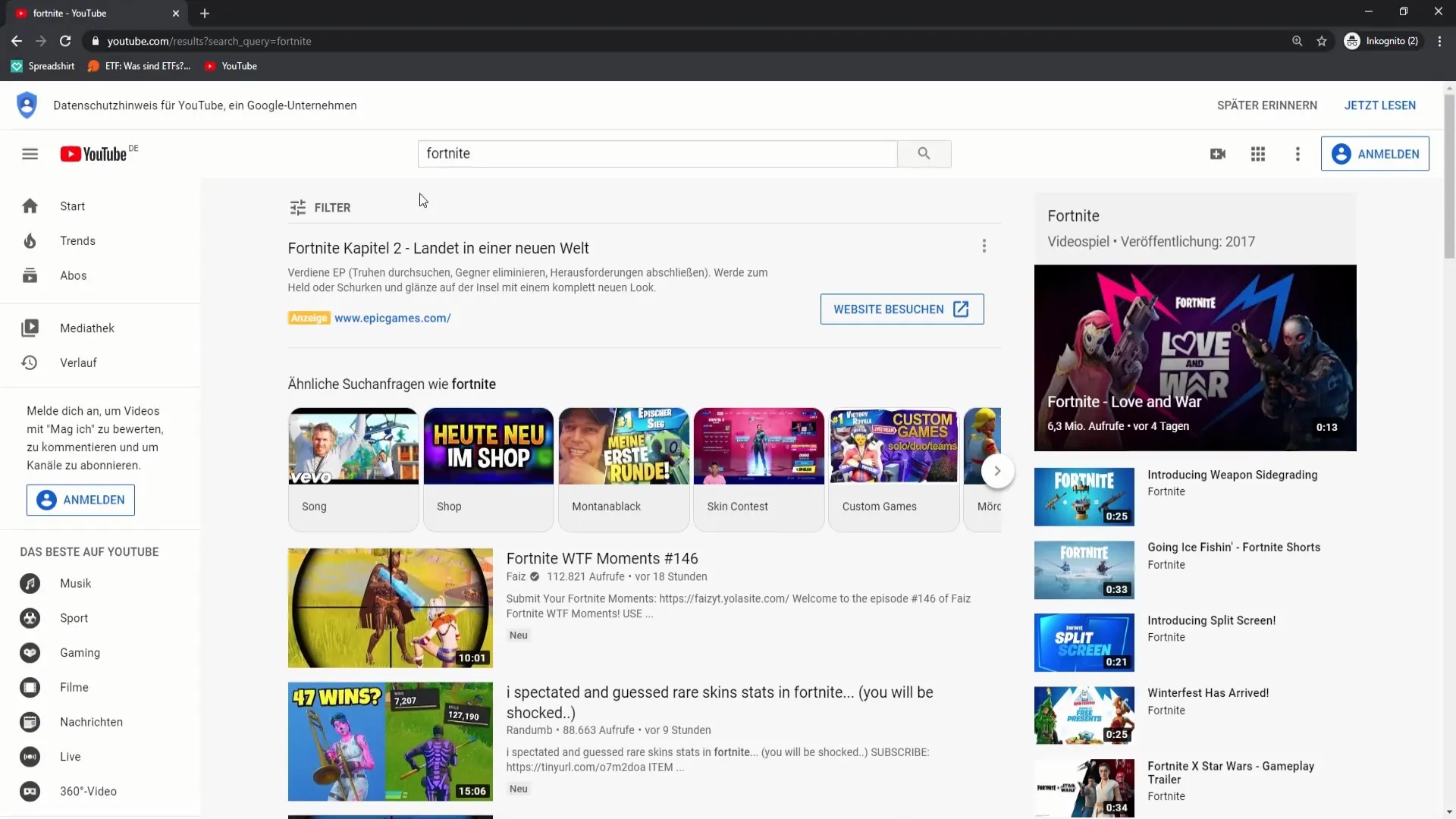Click the Filme icon
The height and width of the screenshot is (819, 1456).
coord(30,687)
